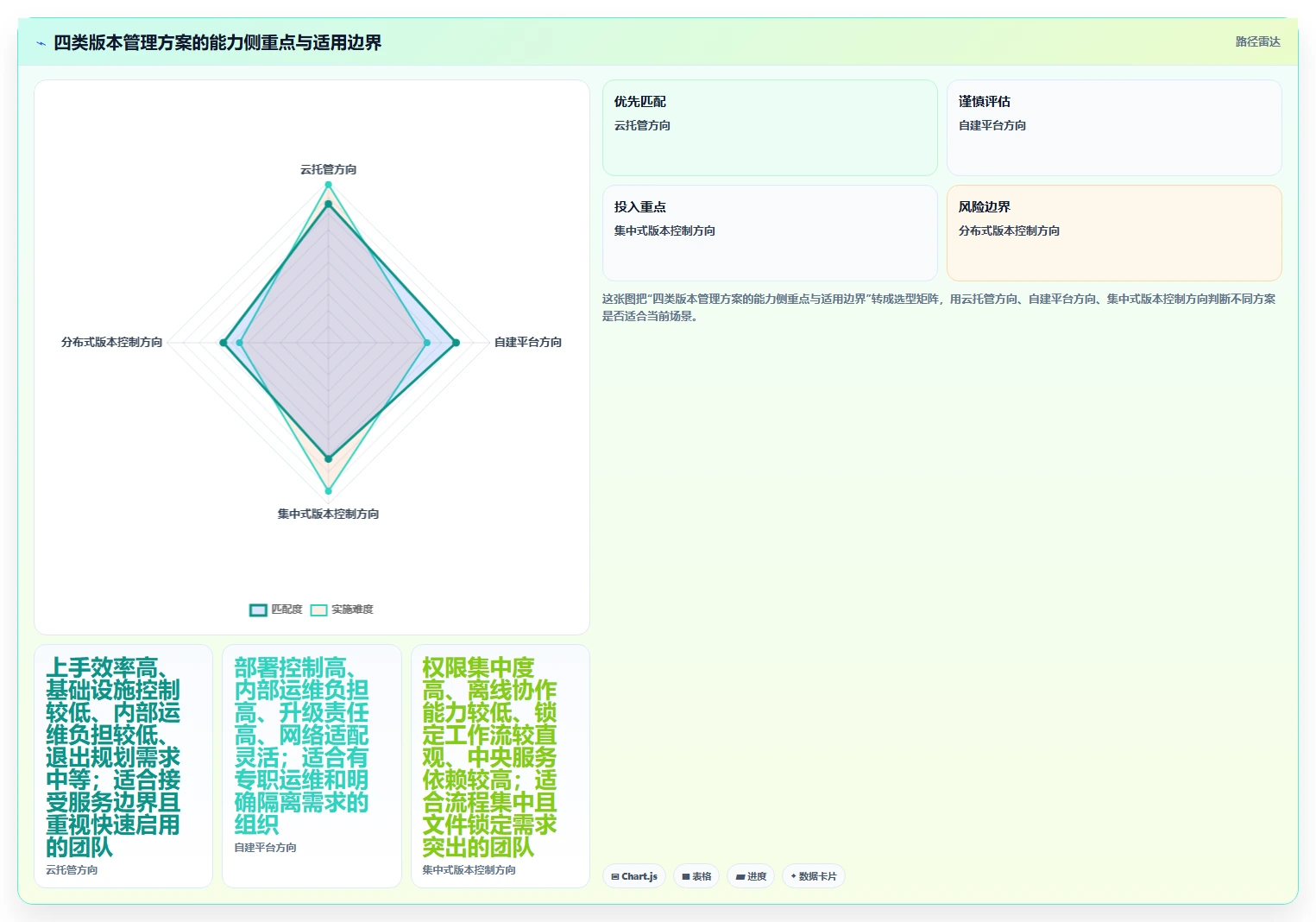Toggle the 实施难度 legend series
This screenshot has height=922, width=1316.
coord(342,609)
